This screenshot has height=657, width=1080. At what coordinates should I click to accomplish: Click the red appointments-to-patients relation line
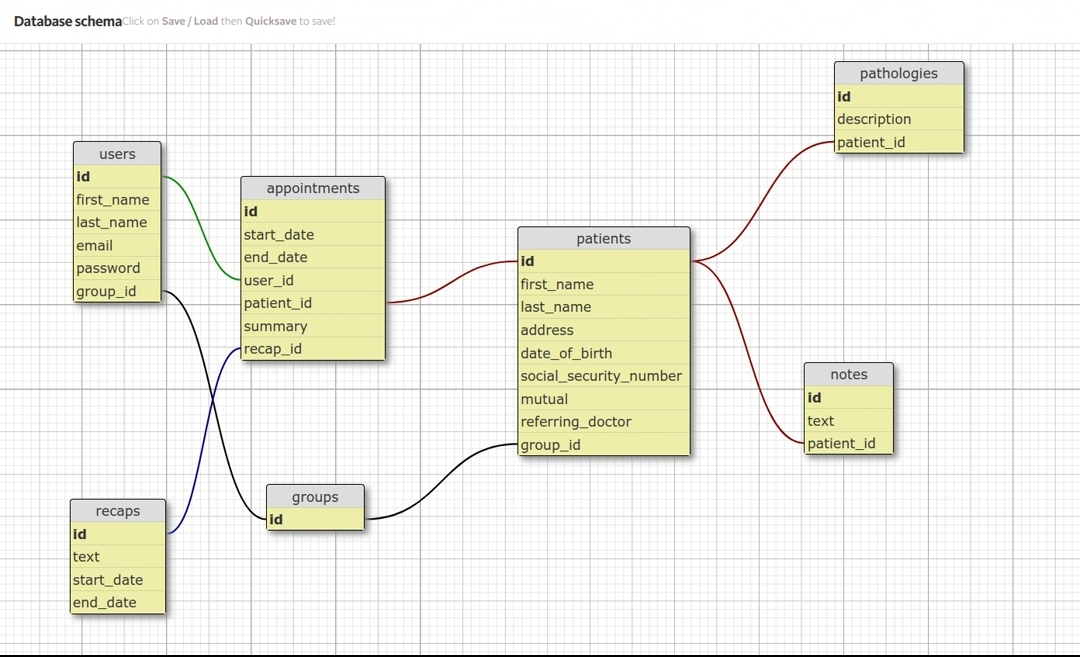click(451, 282)
